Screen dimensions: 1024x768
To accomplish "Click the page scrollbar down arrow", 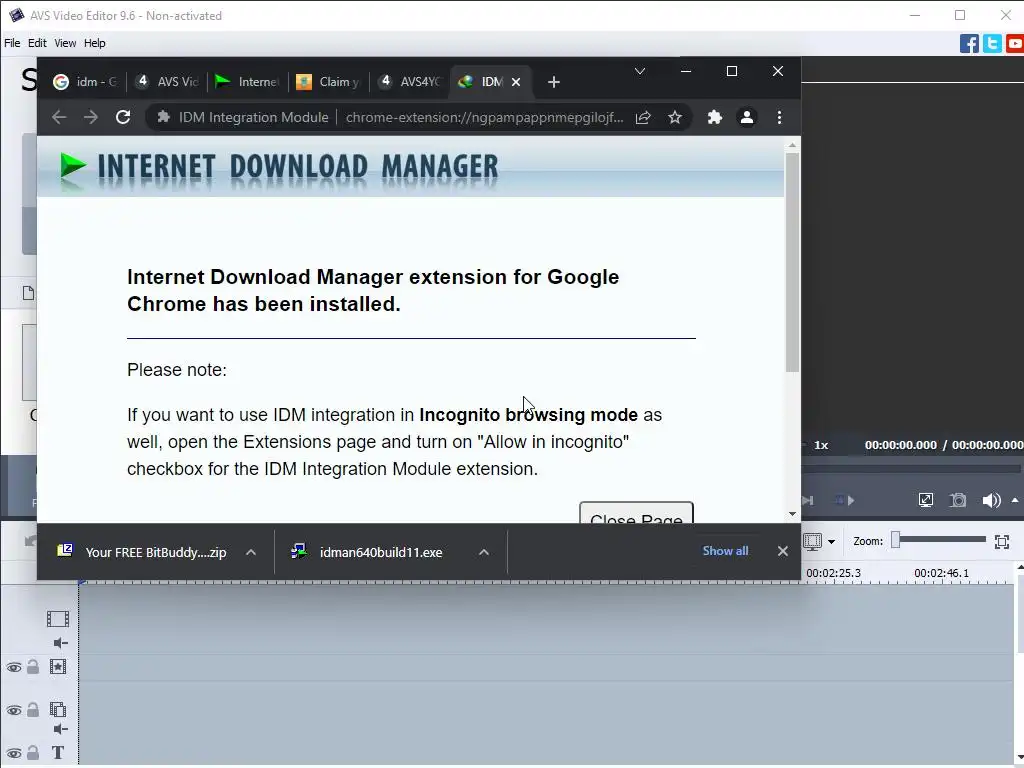I will (x=792, y=515).
